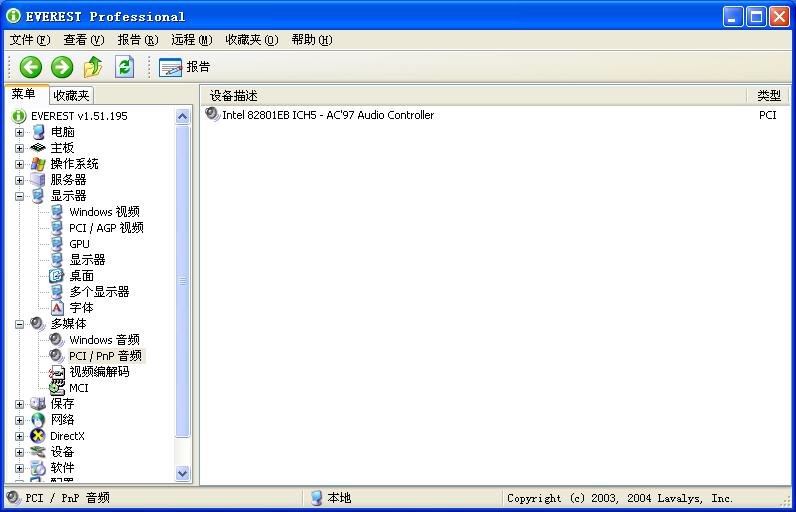
Task: Expand the 电脑 tree node
Action: 19,132
